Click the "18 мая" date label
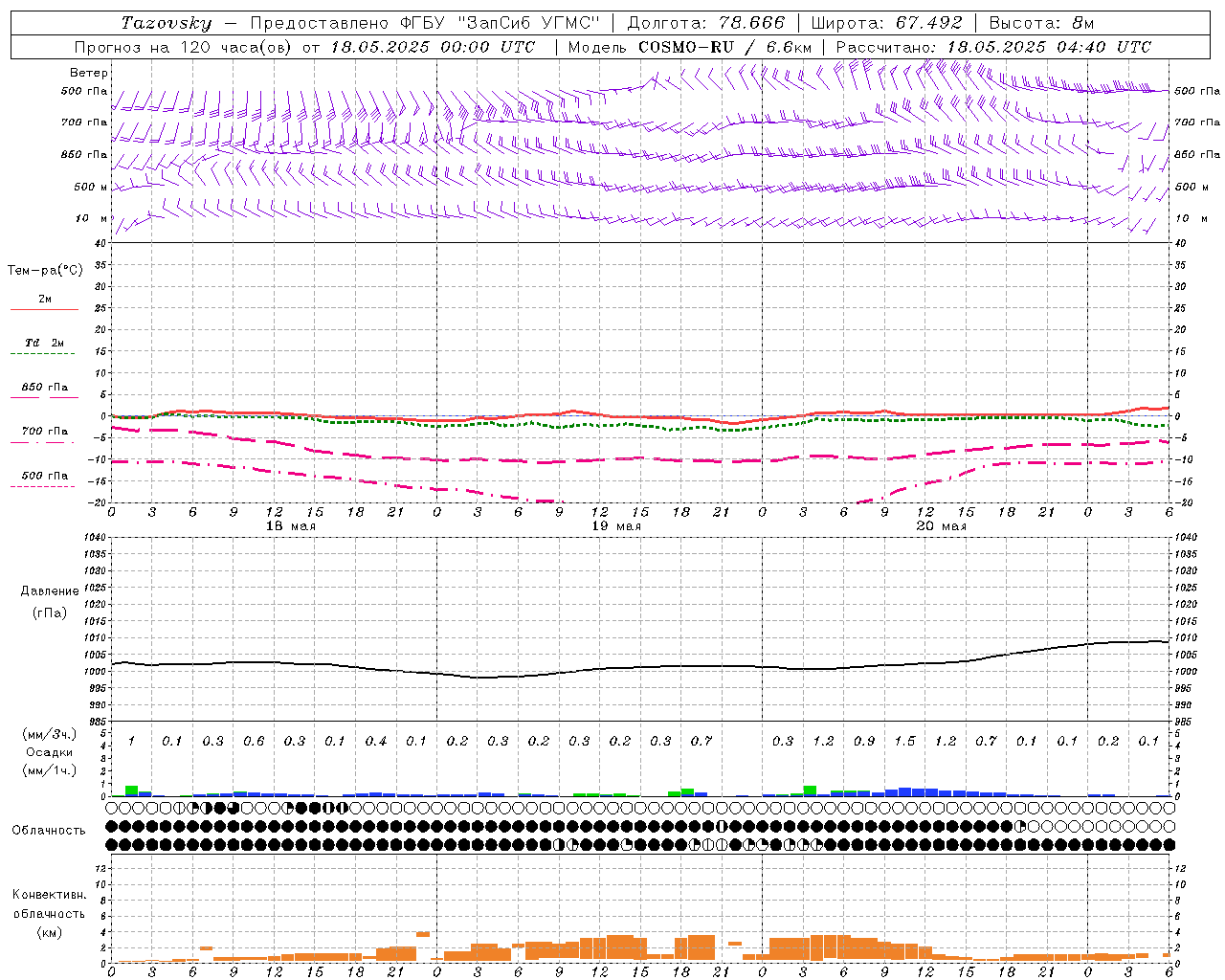Screen dimensions: 1225x980 click(291, 526)
